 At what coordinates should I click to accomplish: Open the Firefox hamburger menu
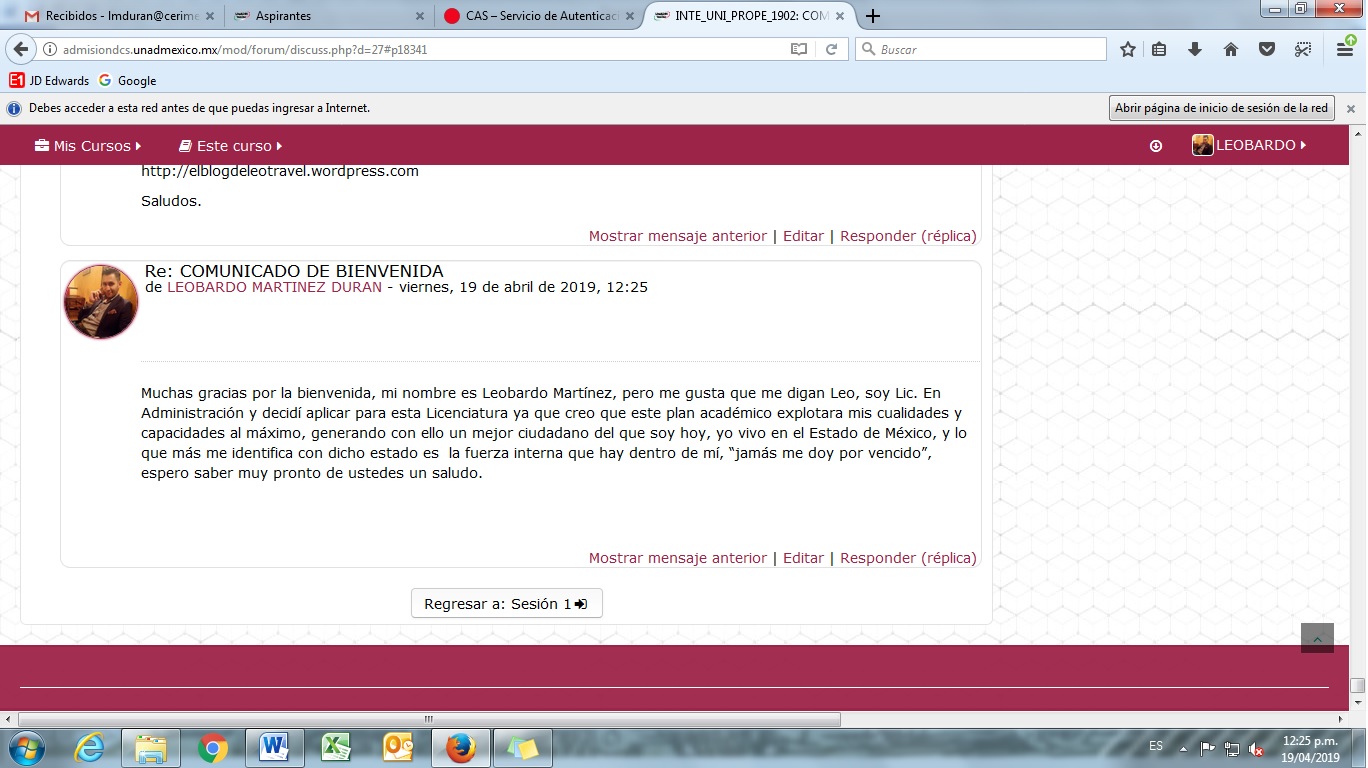(1345, 49)
